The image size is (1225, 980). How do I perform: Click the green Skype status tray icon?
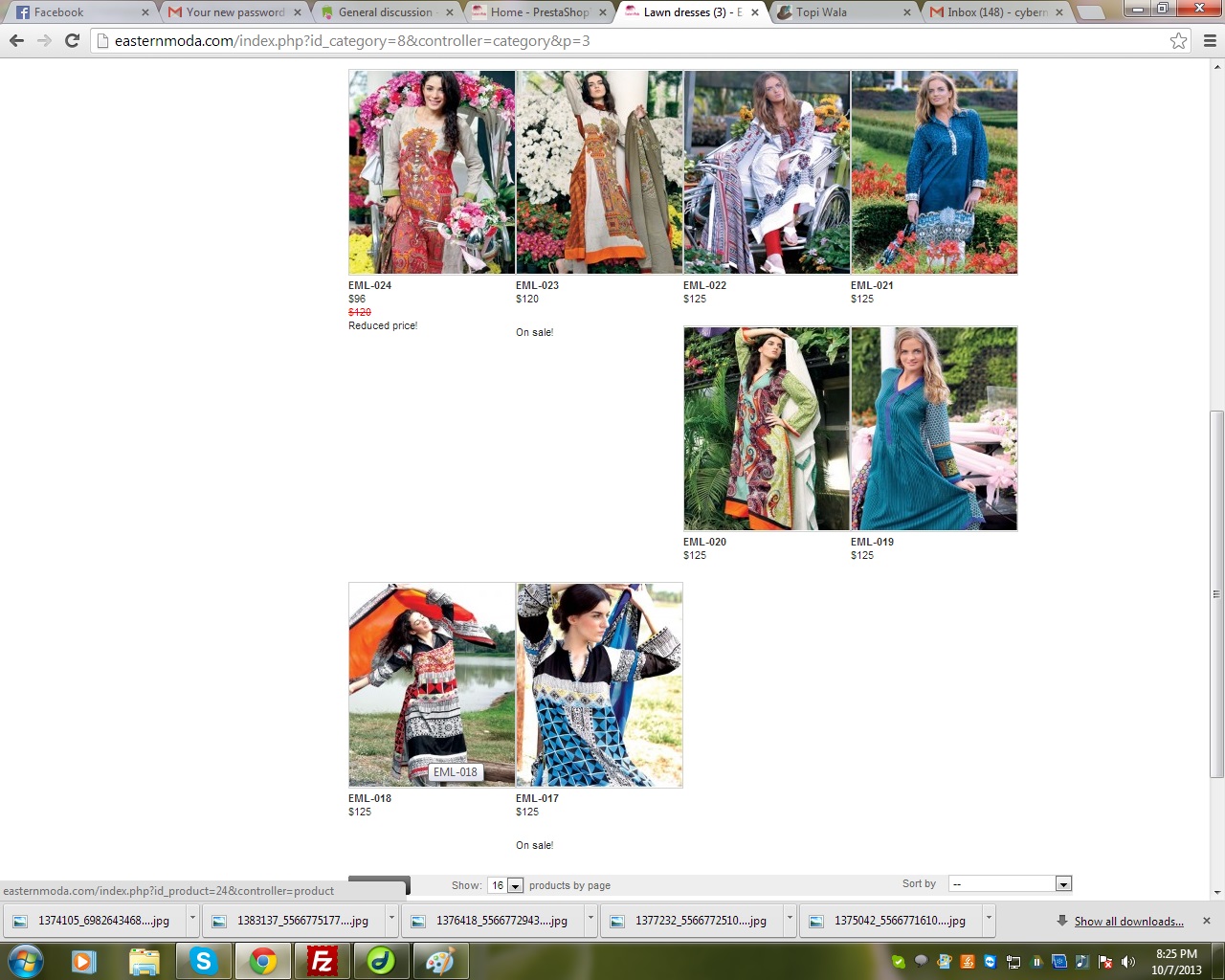(x=899, y=962)
